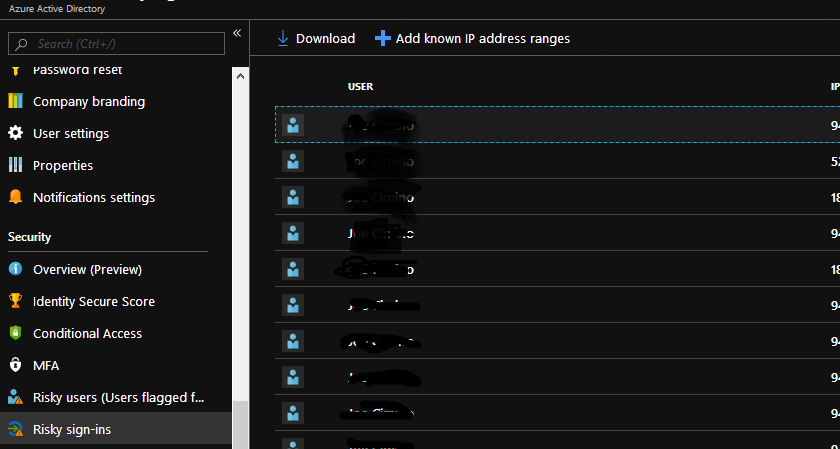The height and width of the screenshot is (449, 840).
Task: Click the blue plus icon for IP ranges
Action: coord(382,39)
